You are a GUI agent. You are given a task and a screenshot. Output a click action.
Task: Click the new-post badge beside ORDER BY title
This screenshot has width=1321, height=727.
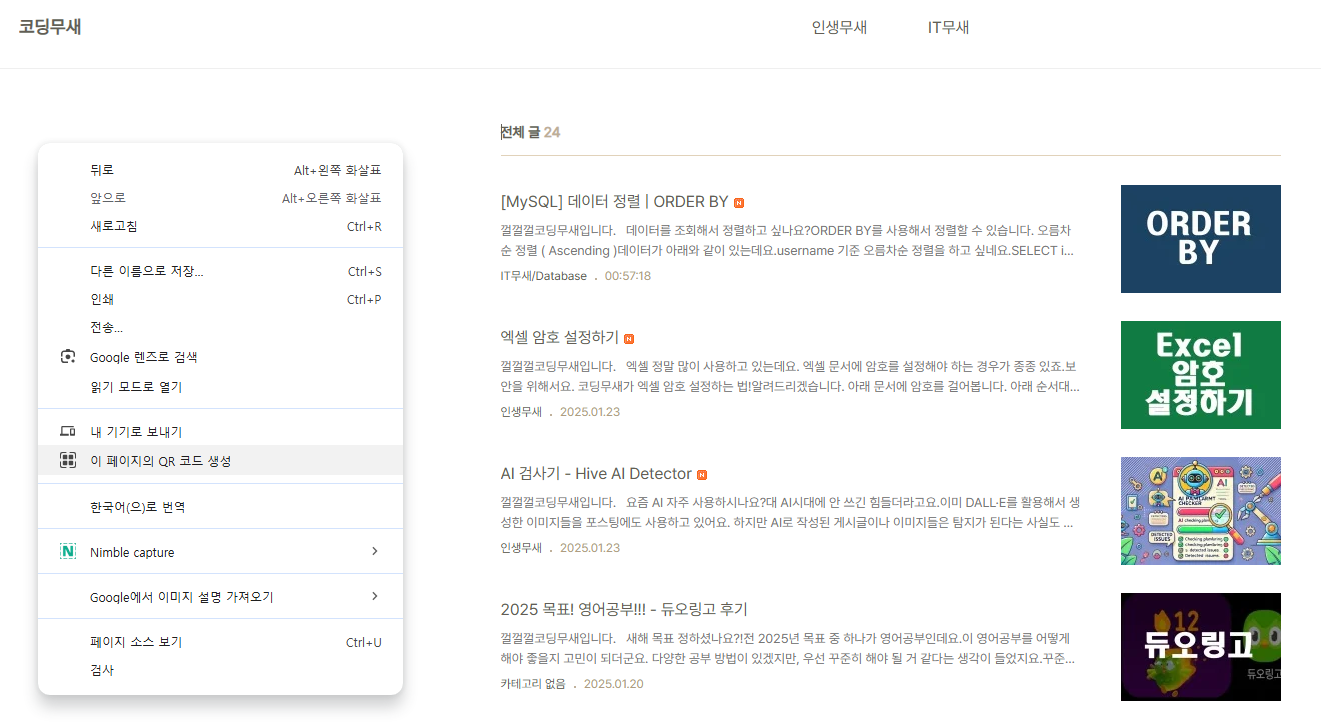tap(739, 203)
